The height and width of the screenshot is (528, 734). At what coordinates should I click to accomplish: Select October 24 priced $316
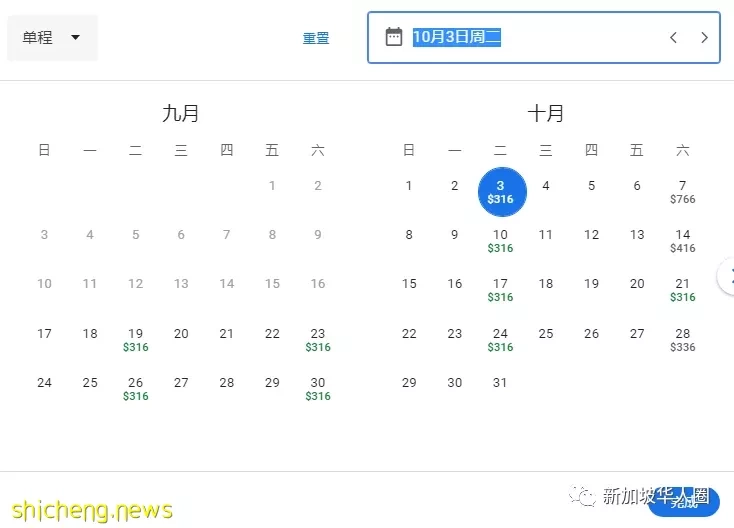(x=500, y=340)
